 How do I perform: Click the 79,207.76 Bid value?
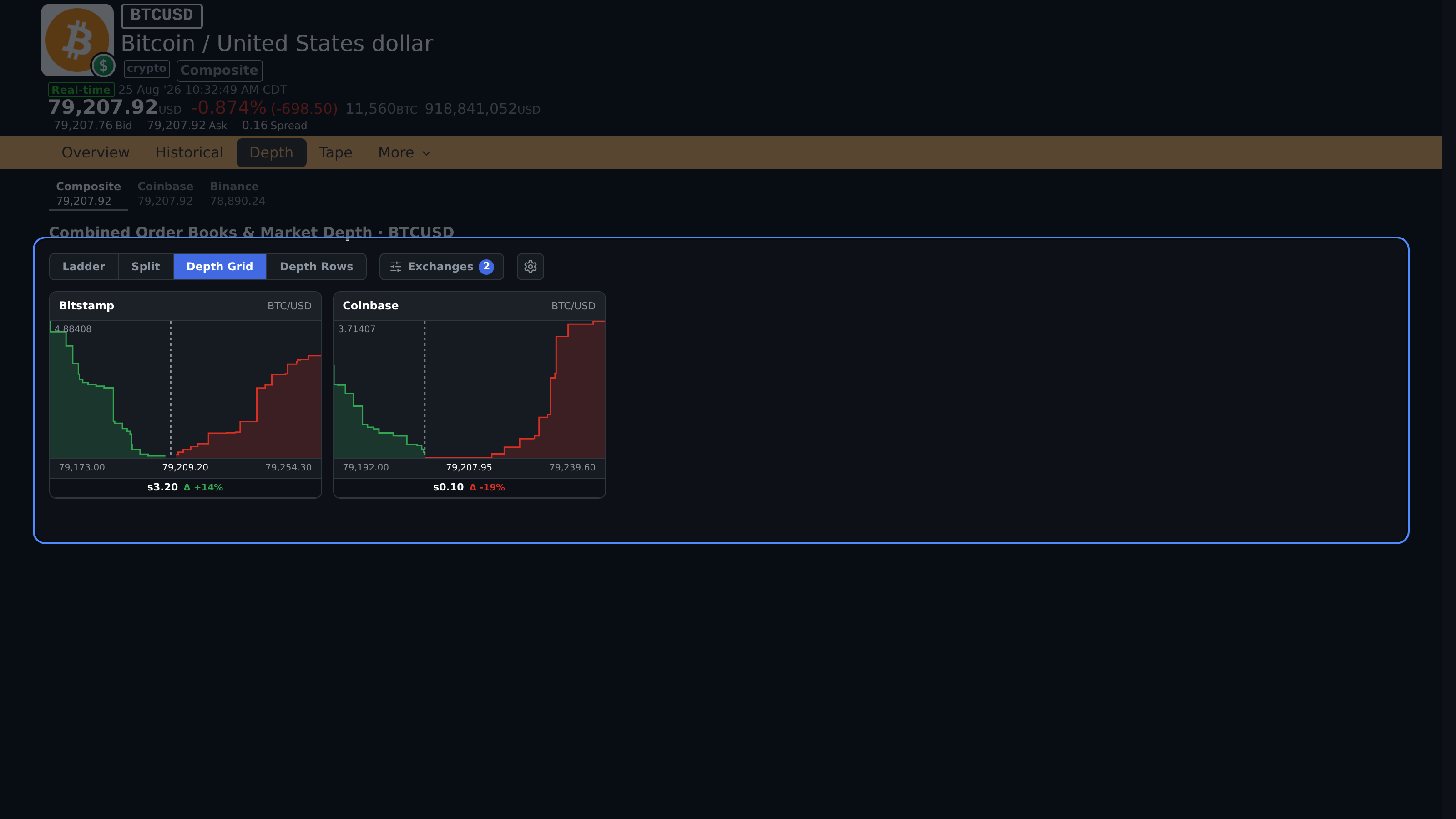(x=93, y=126)
